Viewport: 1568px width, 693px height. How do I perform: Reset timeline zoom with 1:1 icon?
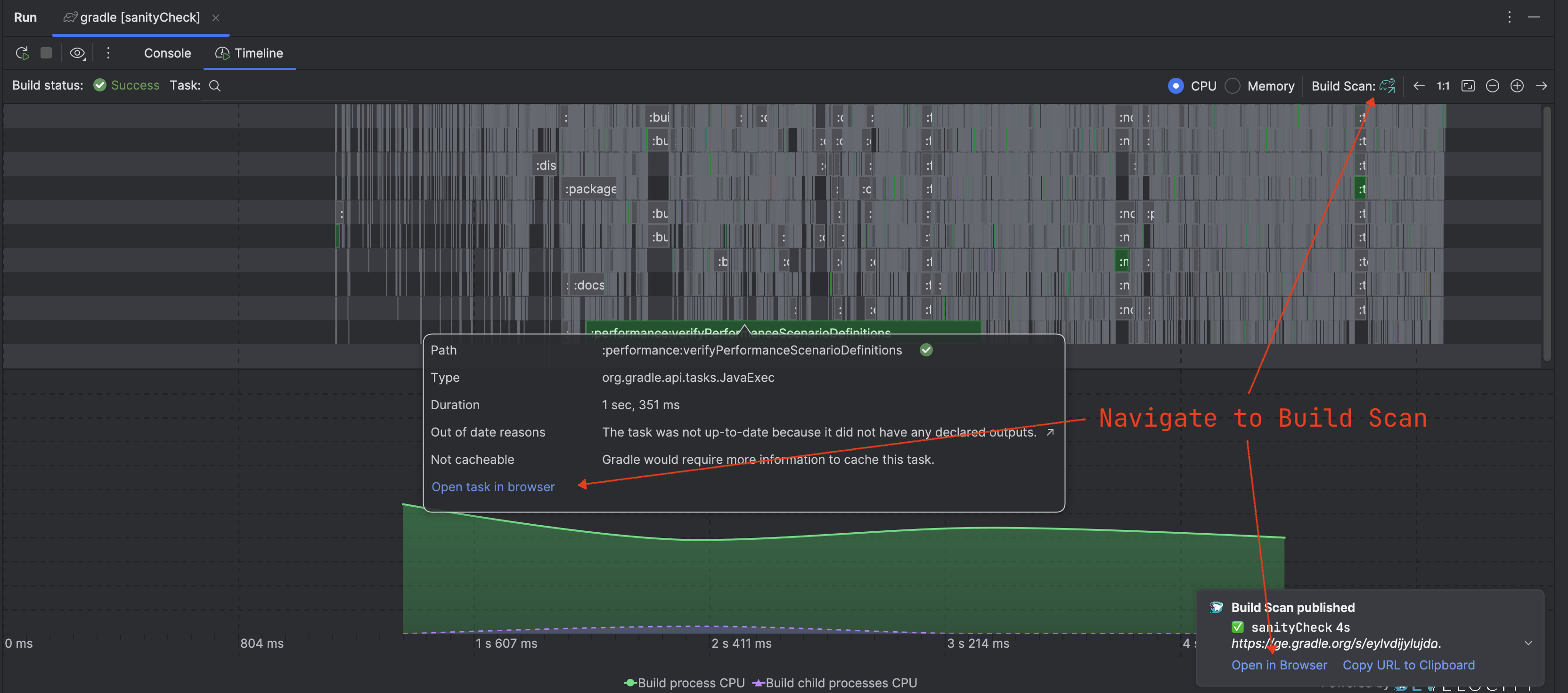(1443, 85)
